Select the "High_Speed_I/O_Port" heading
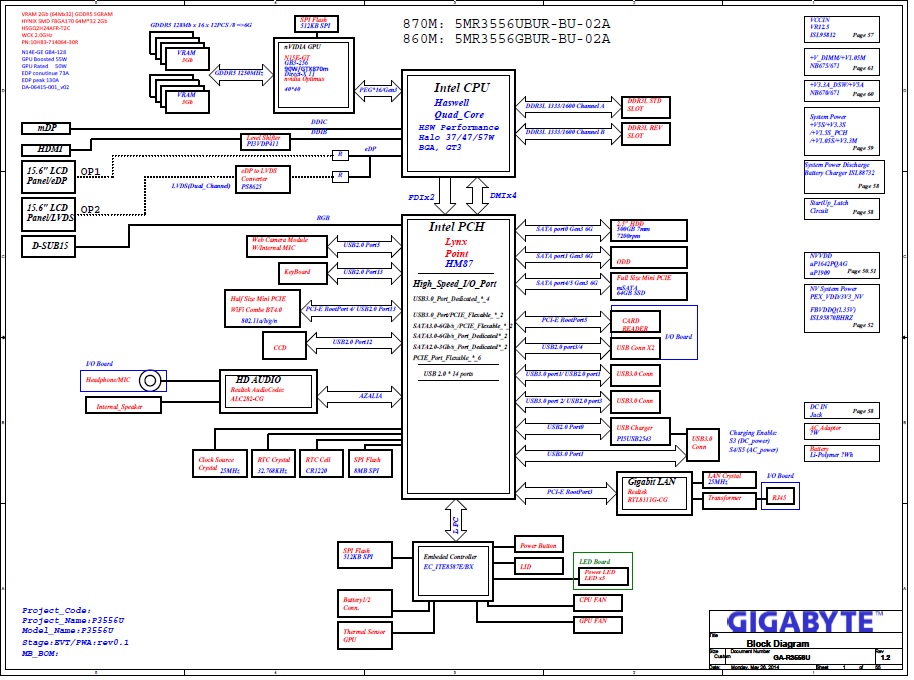Image resolution: width=914 pixels, height=680 pixels. pos(455,284)
